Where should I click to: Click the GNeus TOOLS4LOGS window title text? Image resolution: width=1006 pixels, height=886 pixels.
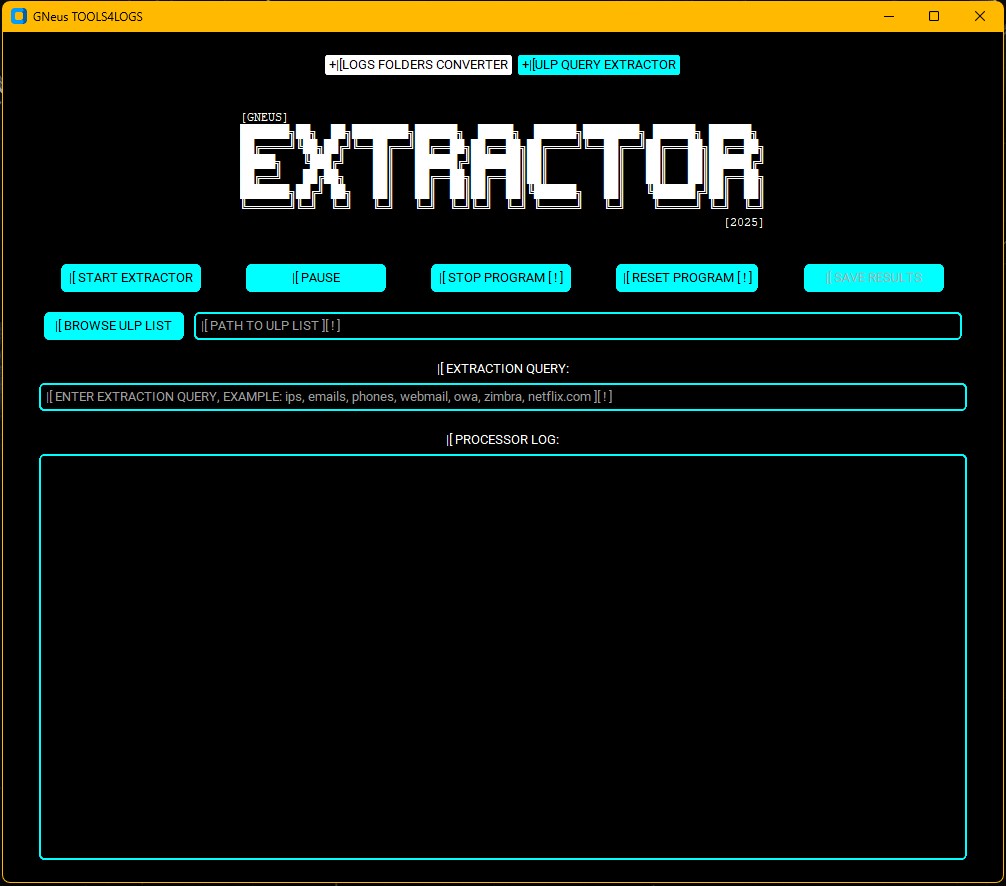click(x=88, y=17)
